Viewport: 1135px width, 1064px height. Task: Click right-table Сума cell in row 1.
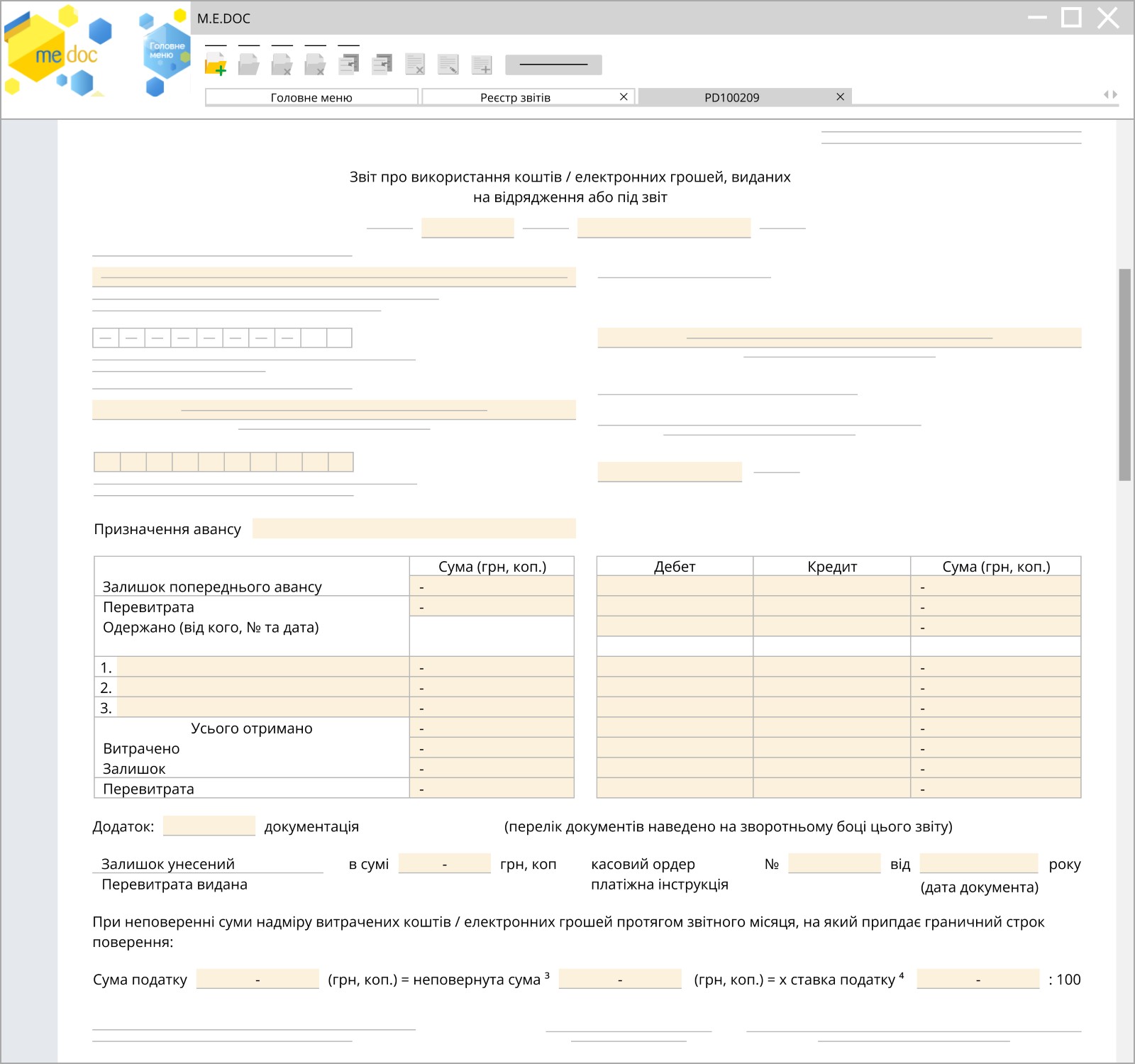click(x=996, y=667)
